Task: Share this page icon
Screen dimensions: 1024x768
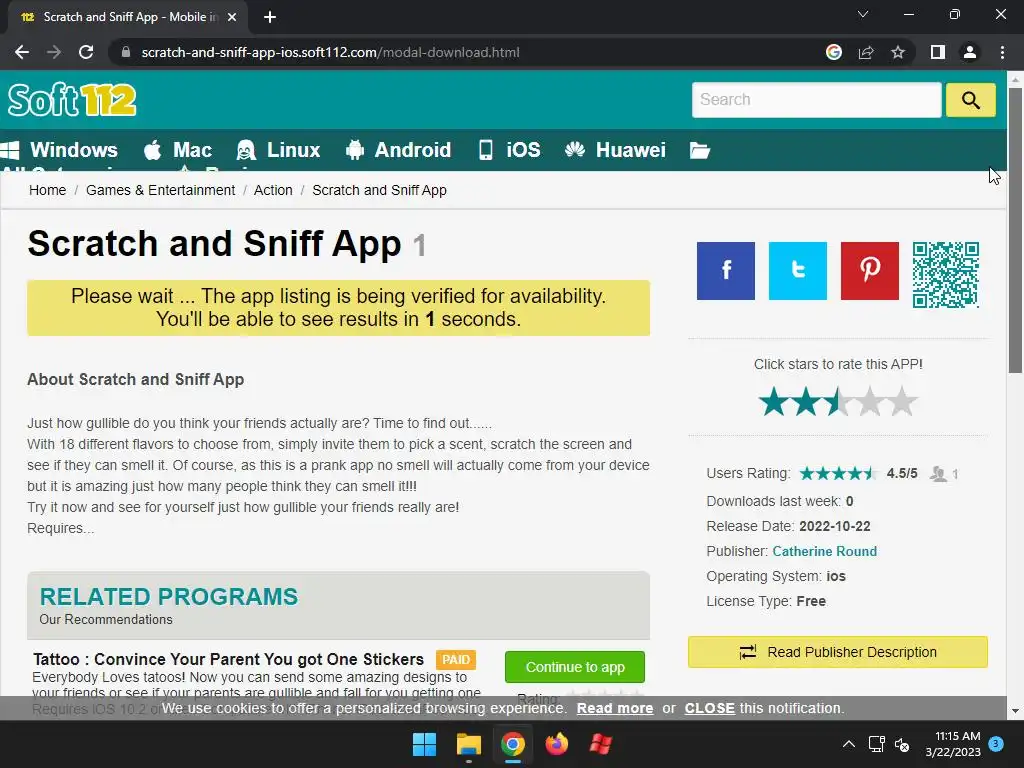Action: tap(866, 52)
